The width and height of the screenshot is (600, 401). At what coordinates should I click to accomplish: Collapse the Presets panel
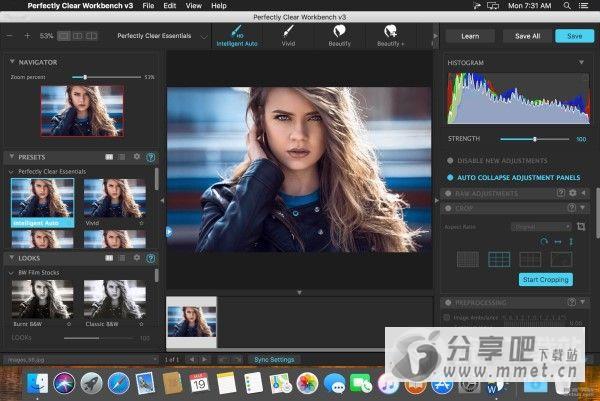tap(12, 156)
